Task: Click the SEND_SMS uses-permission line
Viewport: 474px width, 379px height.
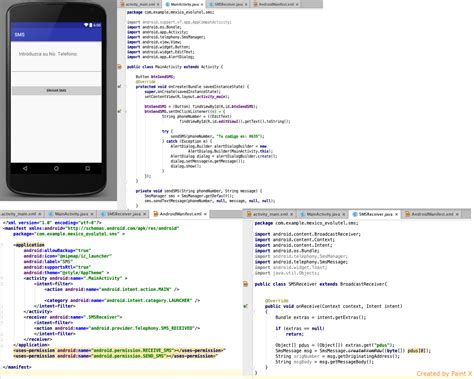Action: [115, 356]
